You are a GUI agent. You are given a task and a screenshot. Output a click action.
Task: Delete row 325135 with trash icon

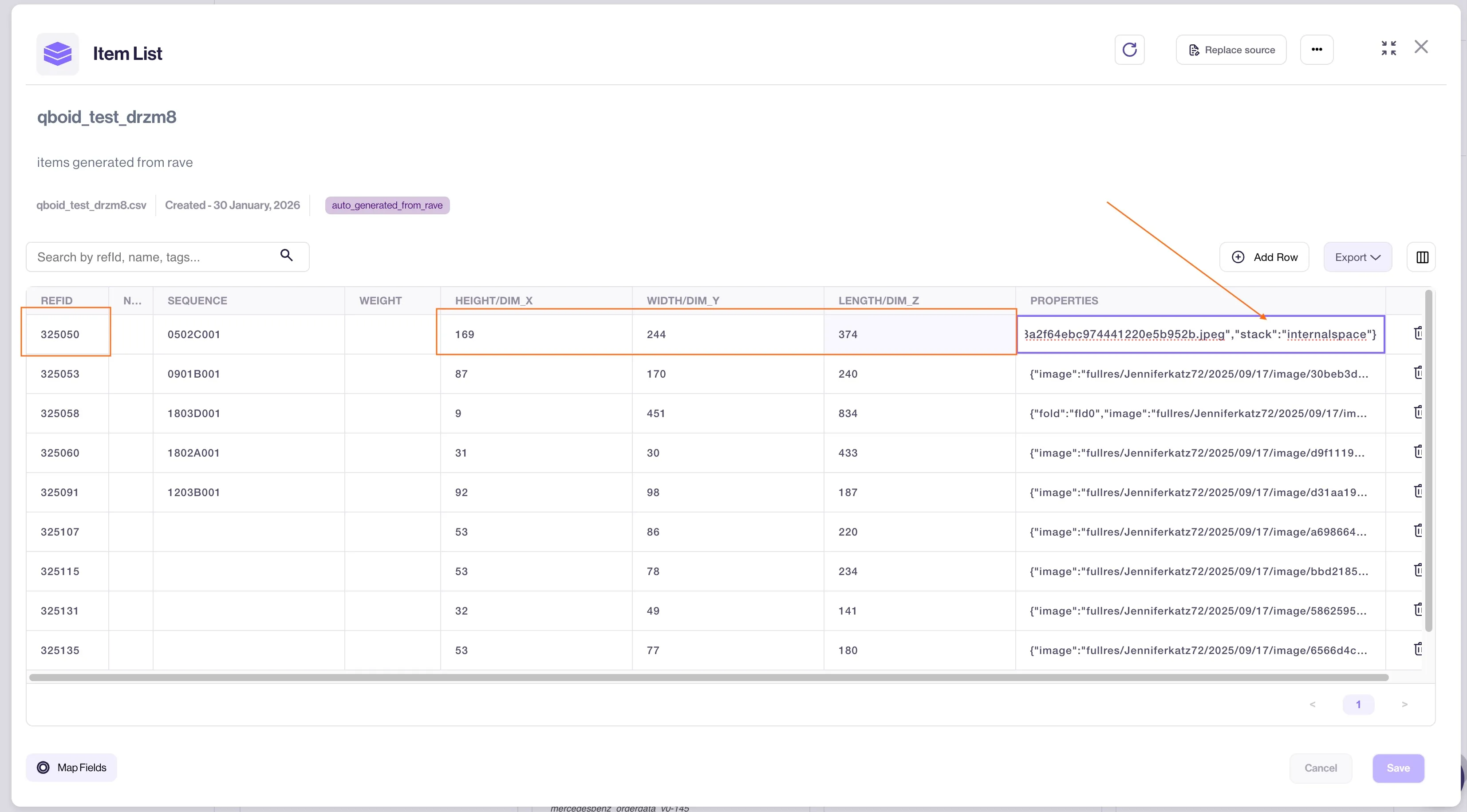(1417, 649)
